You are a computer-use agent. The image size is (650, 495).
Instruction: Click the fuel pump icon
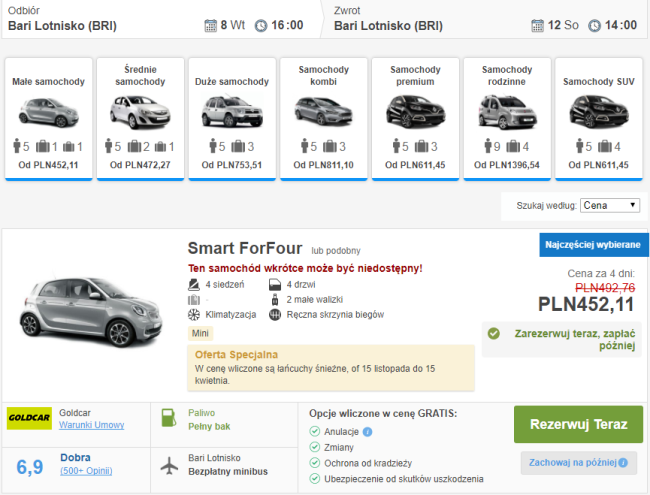click(x=168, y=417)
